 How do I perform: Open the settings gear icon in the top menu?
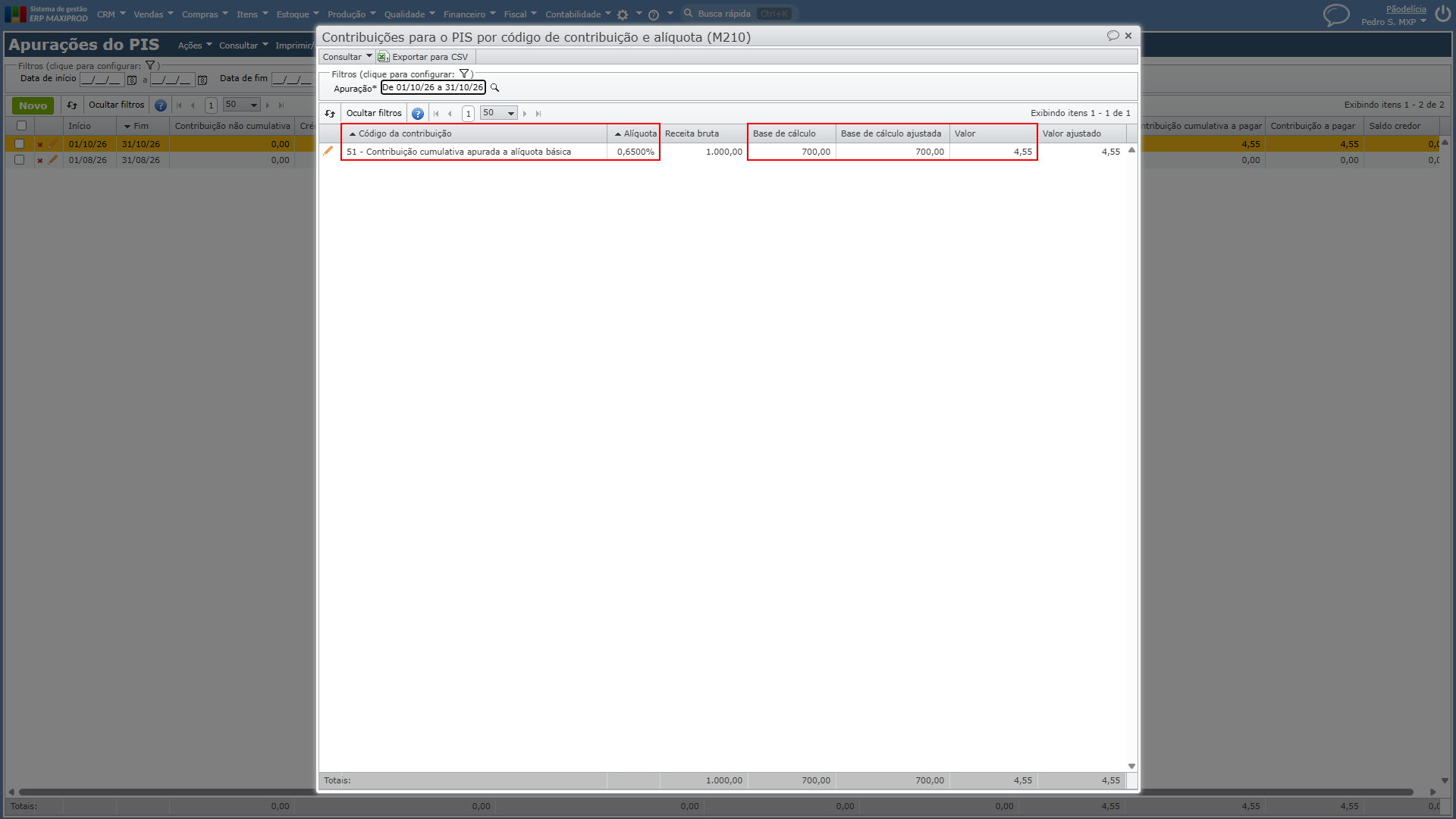pos(623,14)
